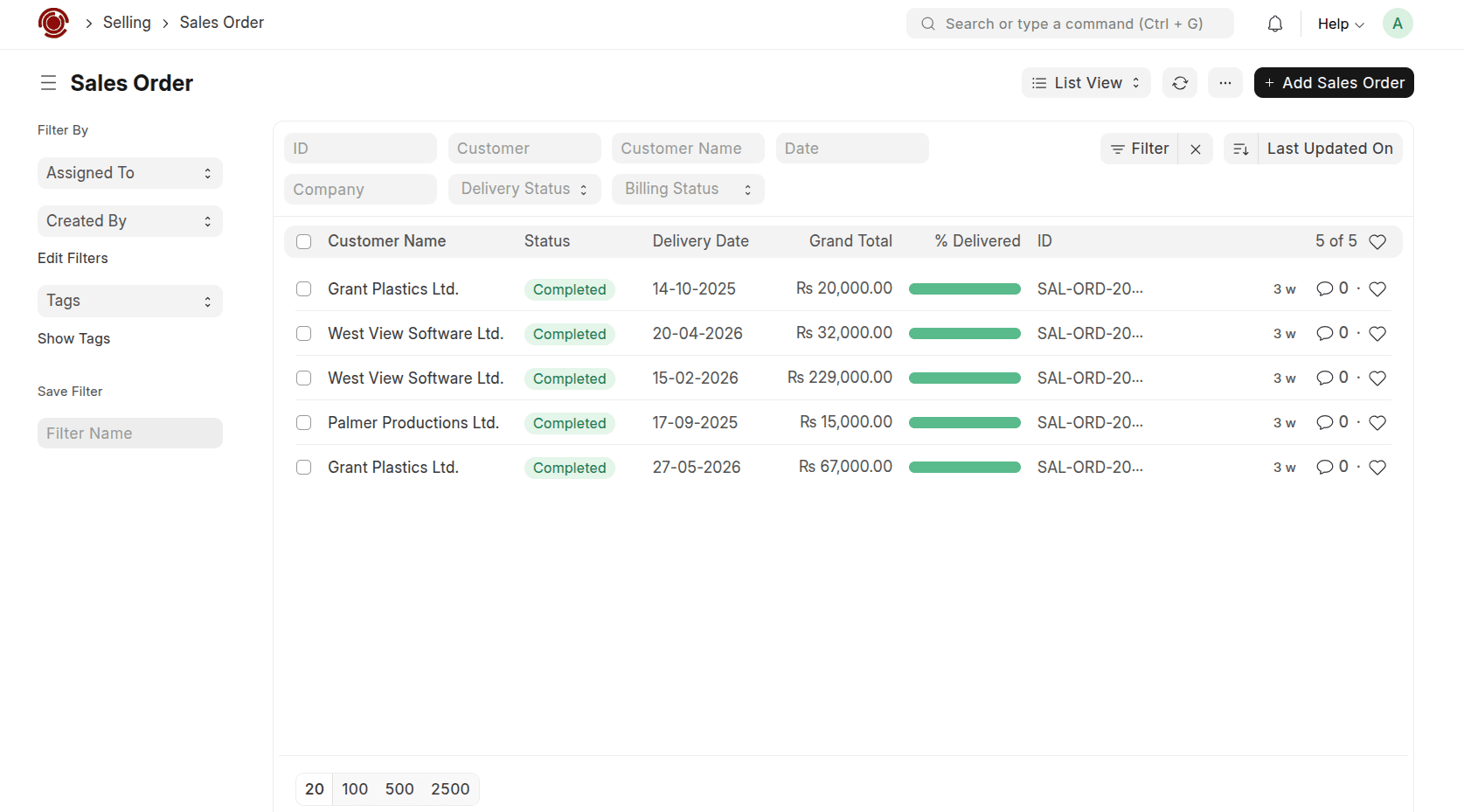Viewport: 1464px width, 812px height.
Task: Open the notification bell
Action: tap(1274, 24)
